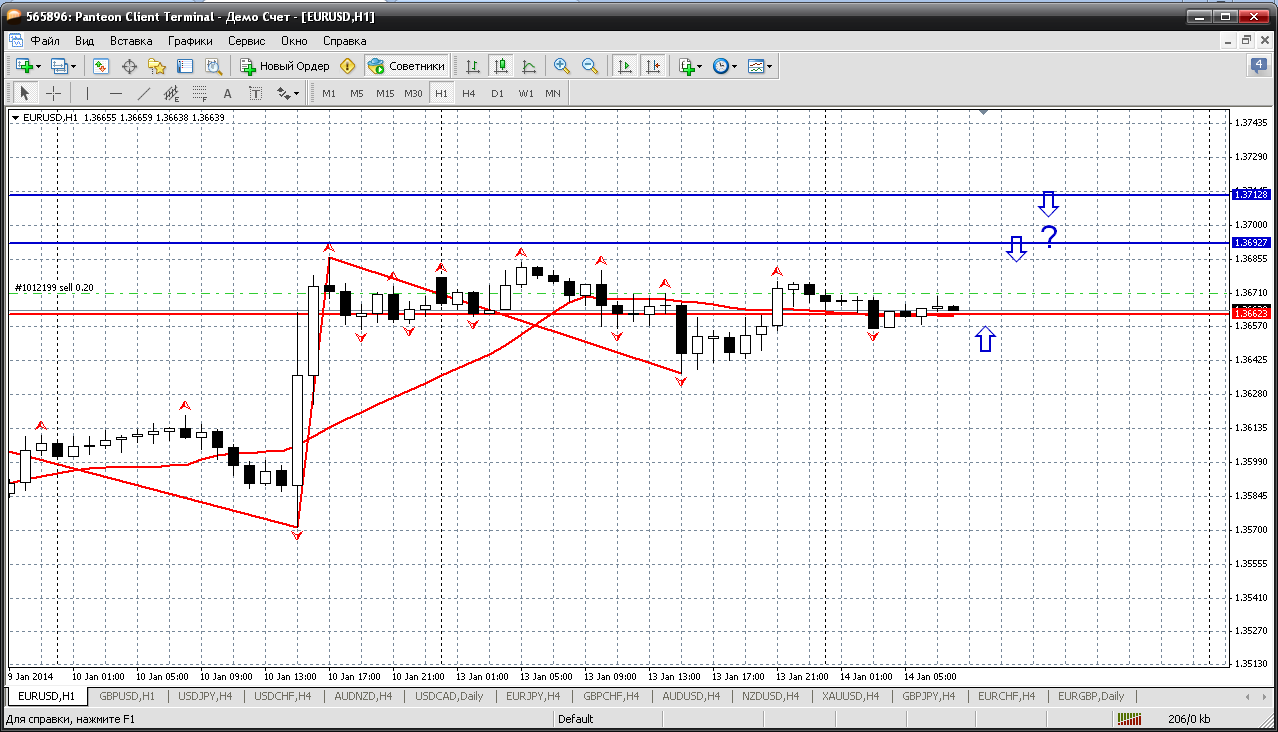The image size is (1278, 732).
Task: Zoom in on the chart
Action: coord(562,66)
